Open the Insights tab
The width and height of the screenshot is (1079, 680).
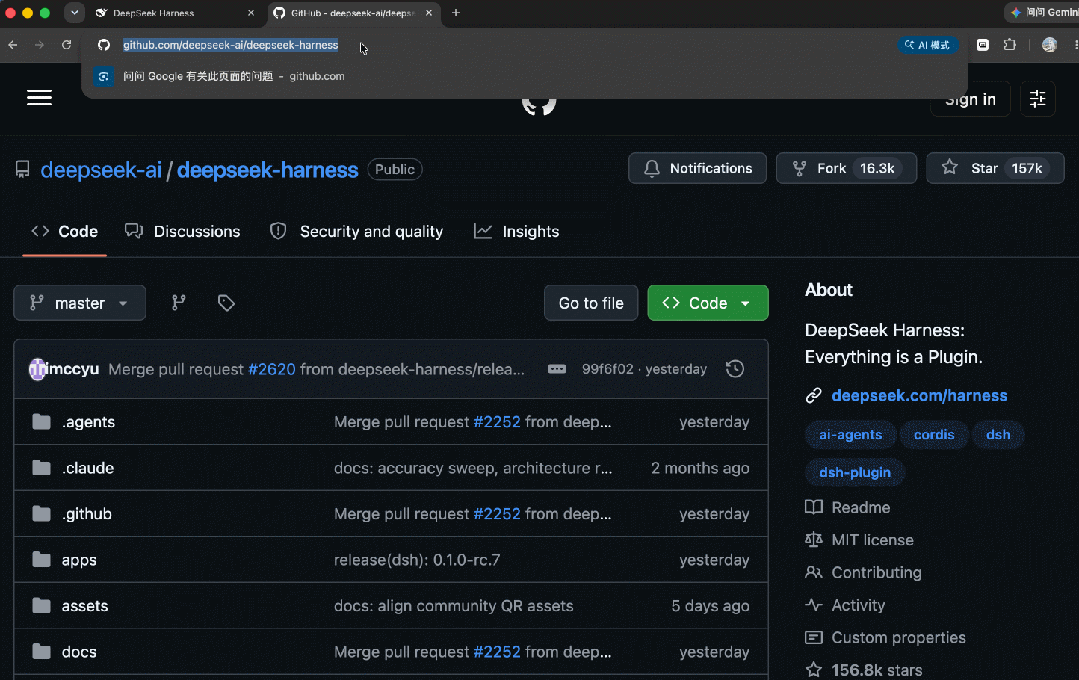click(517, 231)
